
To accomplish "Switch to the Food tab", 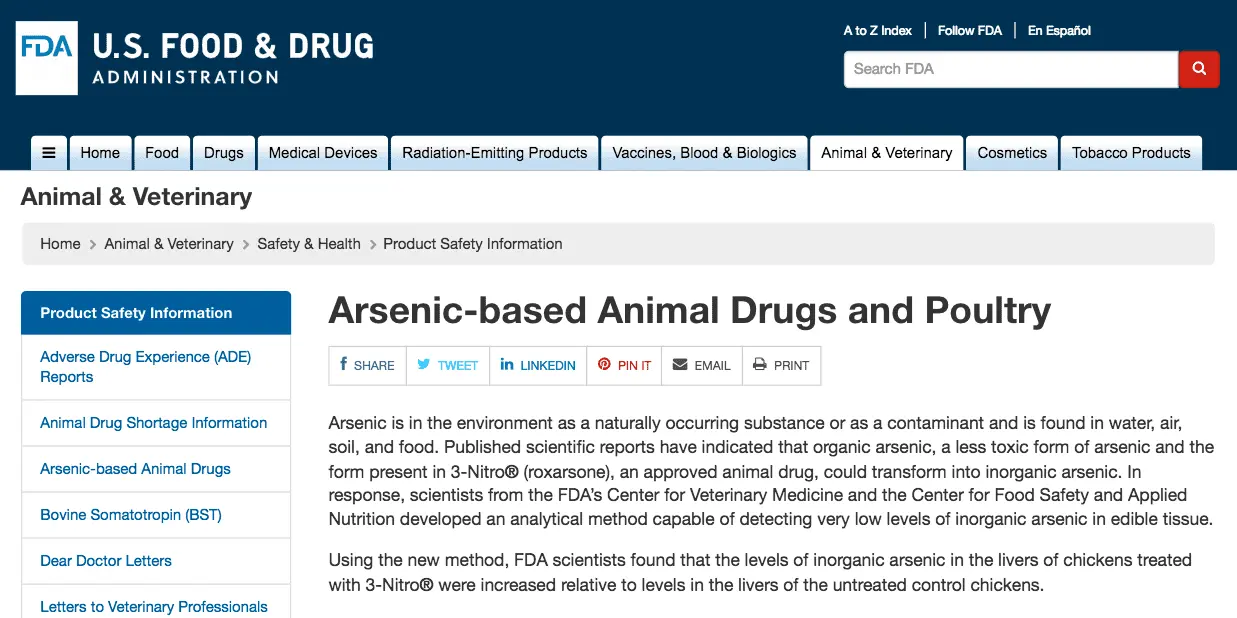I will 162,153.
